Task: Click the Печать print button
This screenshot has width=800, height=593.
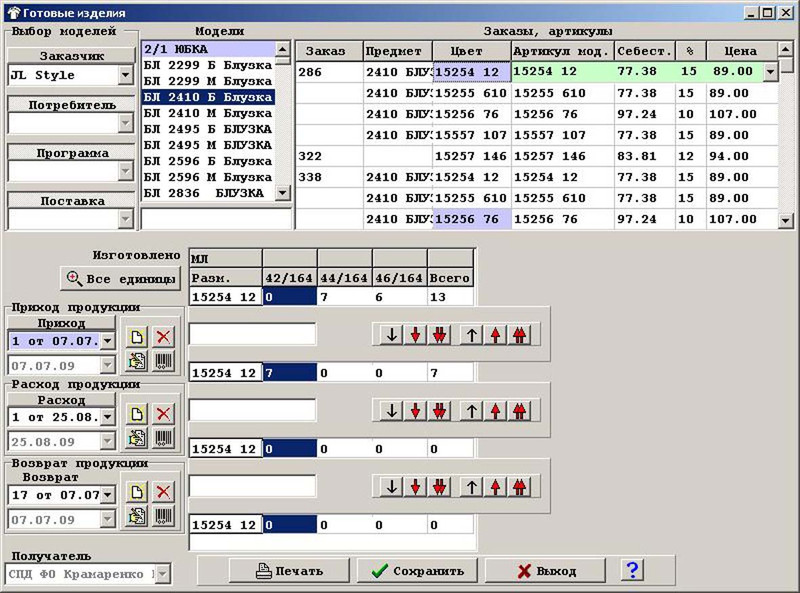Action: click(289, 571)
